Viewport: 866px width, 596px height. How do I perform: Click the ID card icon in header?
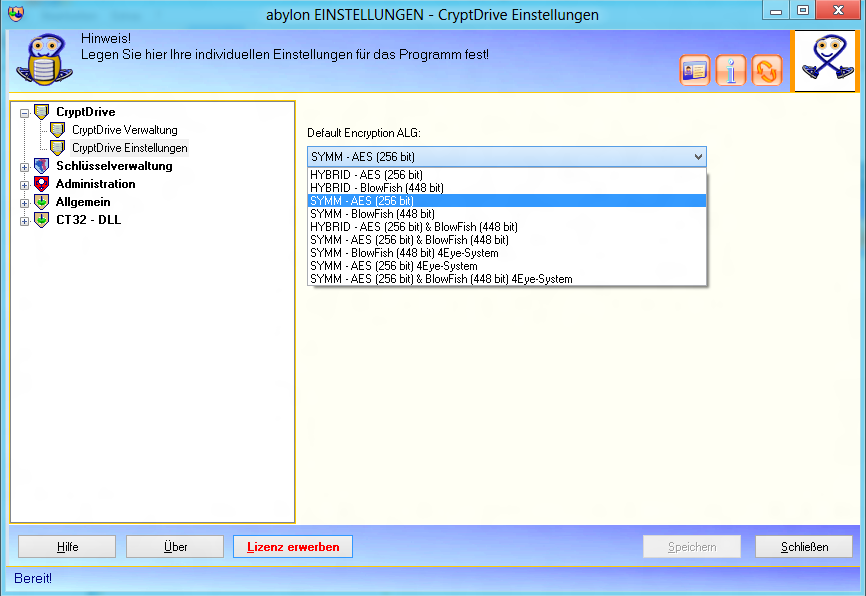694,71
